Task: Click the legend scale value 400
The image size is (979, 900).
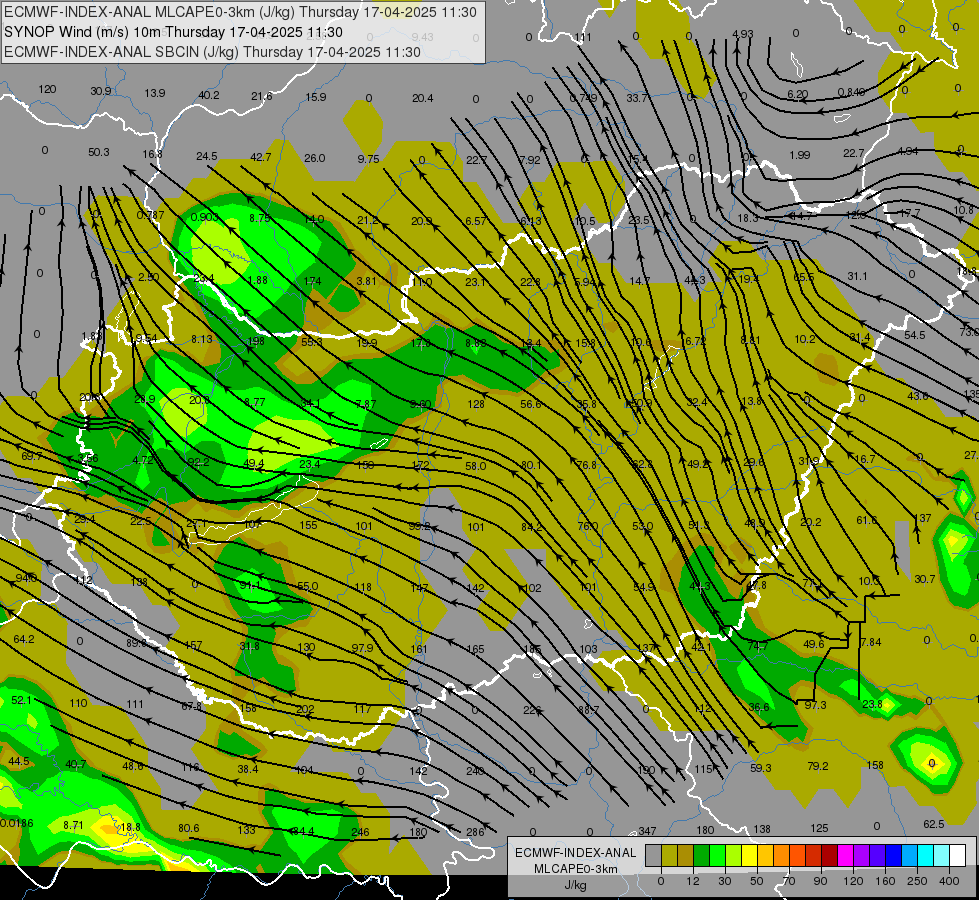Action: click(x=949, y=881)
